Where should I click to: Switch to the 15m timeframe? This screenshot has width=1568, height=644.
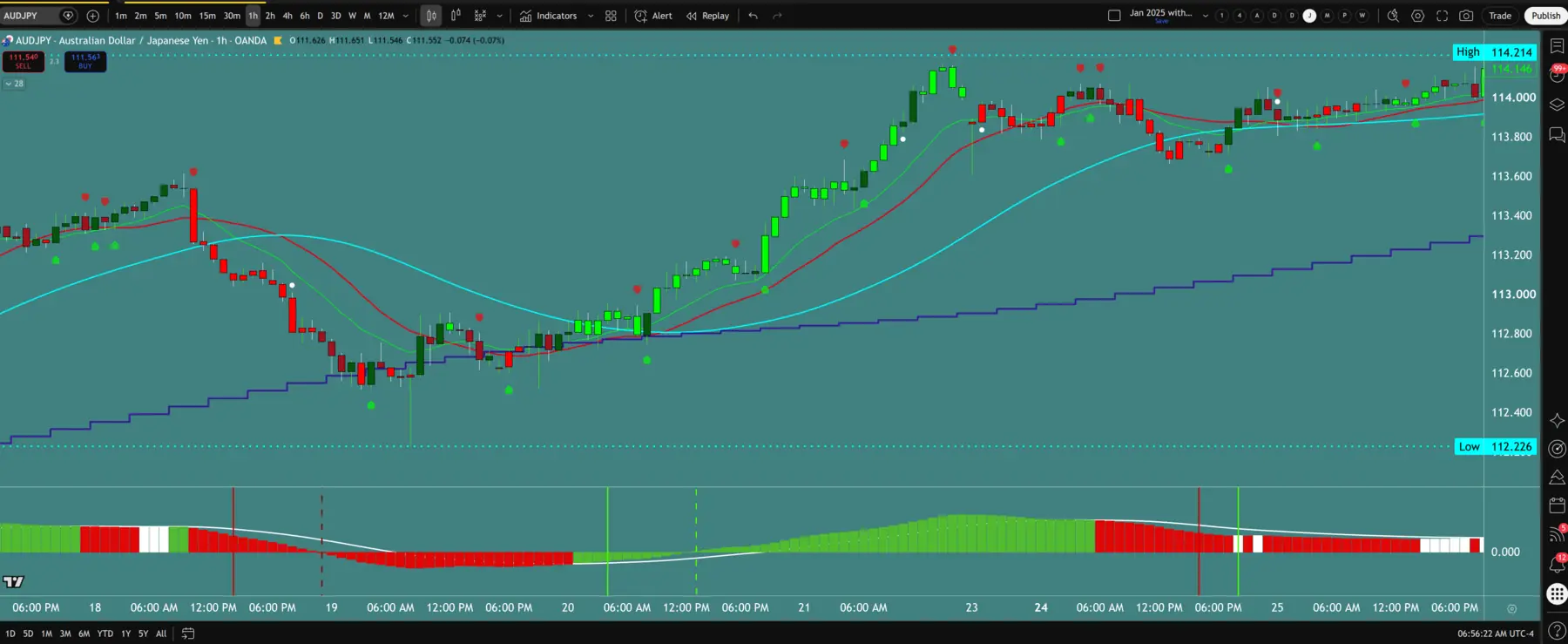pyautogui.click(x=207, y=16)
